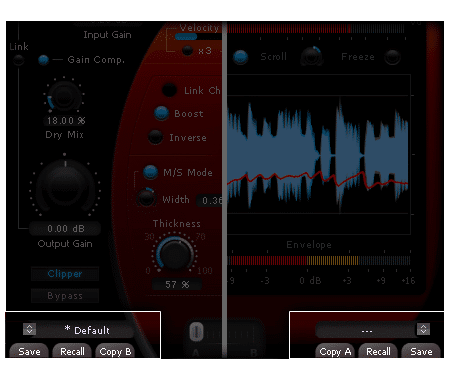
Task: Click the Envelope label text
Action: coord(309,245)
